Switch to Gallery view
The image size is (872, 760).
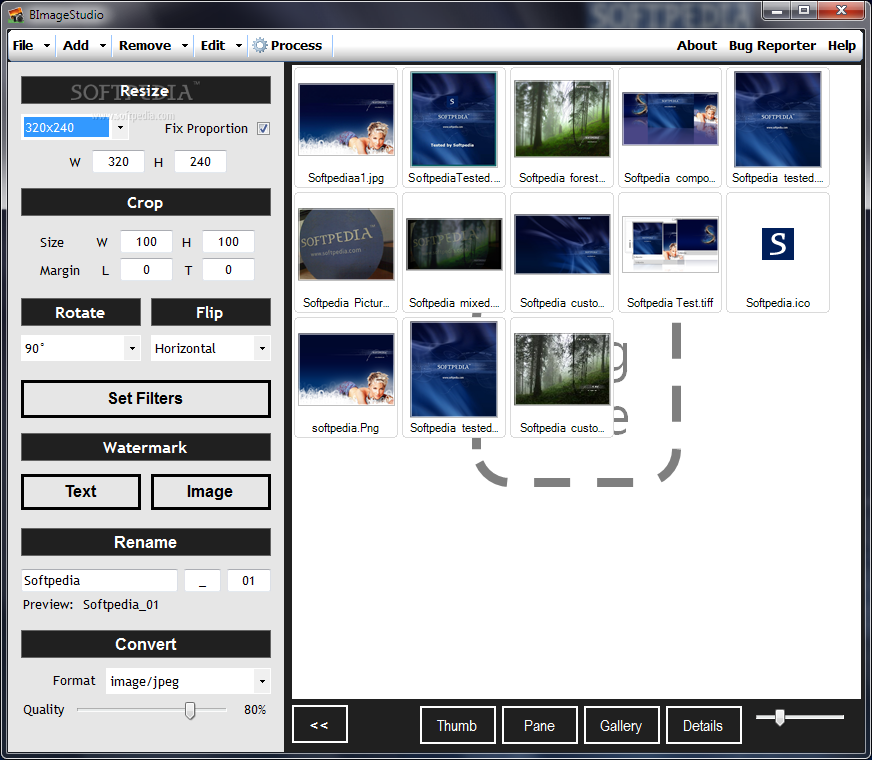[621, 725]
